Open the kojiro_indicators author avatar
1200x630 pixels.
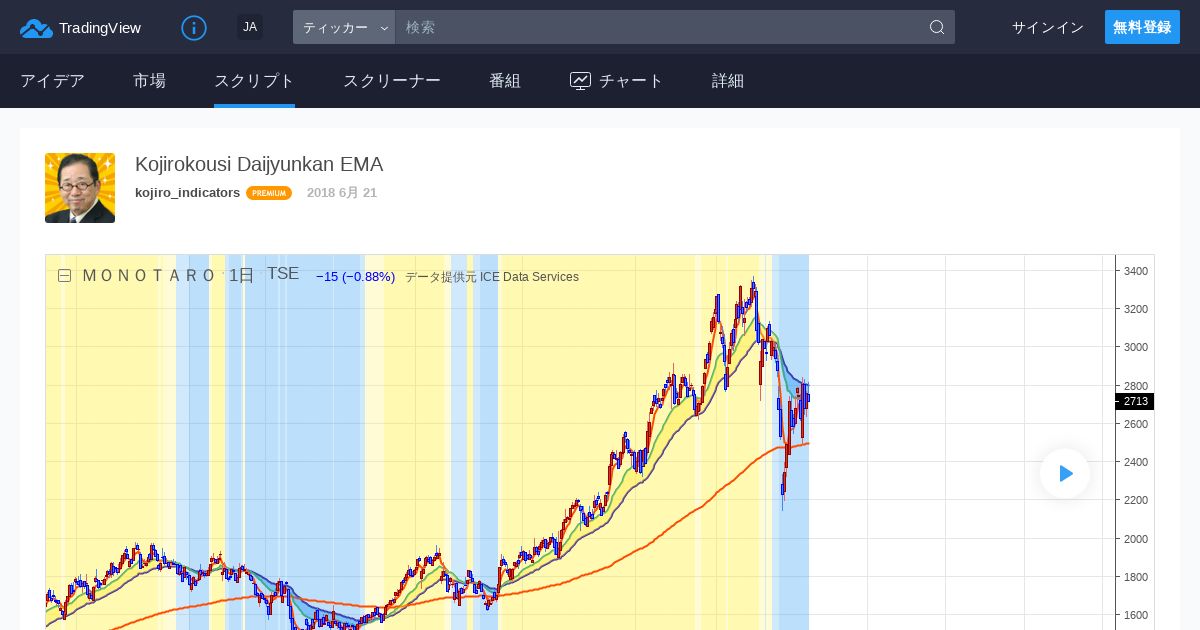(x=80, y=188)
